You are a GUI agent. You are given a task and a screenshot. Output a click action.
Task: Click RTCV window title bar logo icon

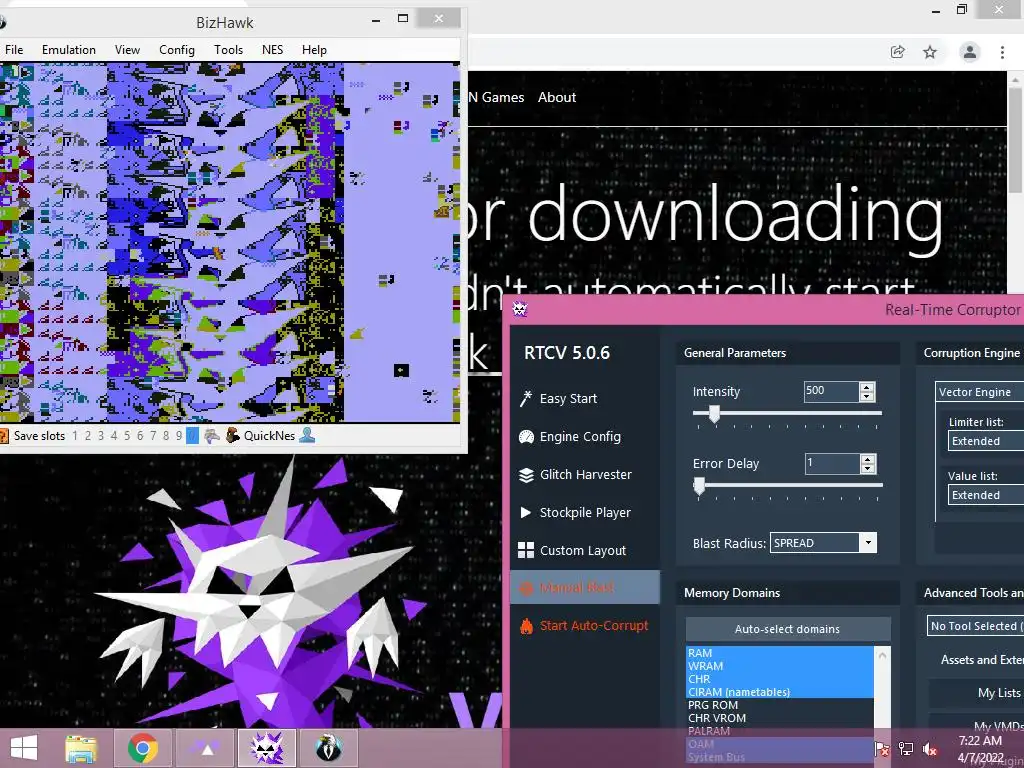pyautogui.click(x=520, y=309)
